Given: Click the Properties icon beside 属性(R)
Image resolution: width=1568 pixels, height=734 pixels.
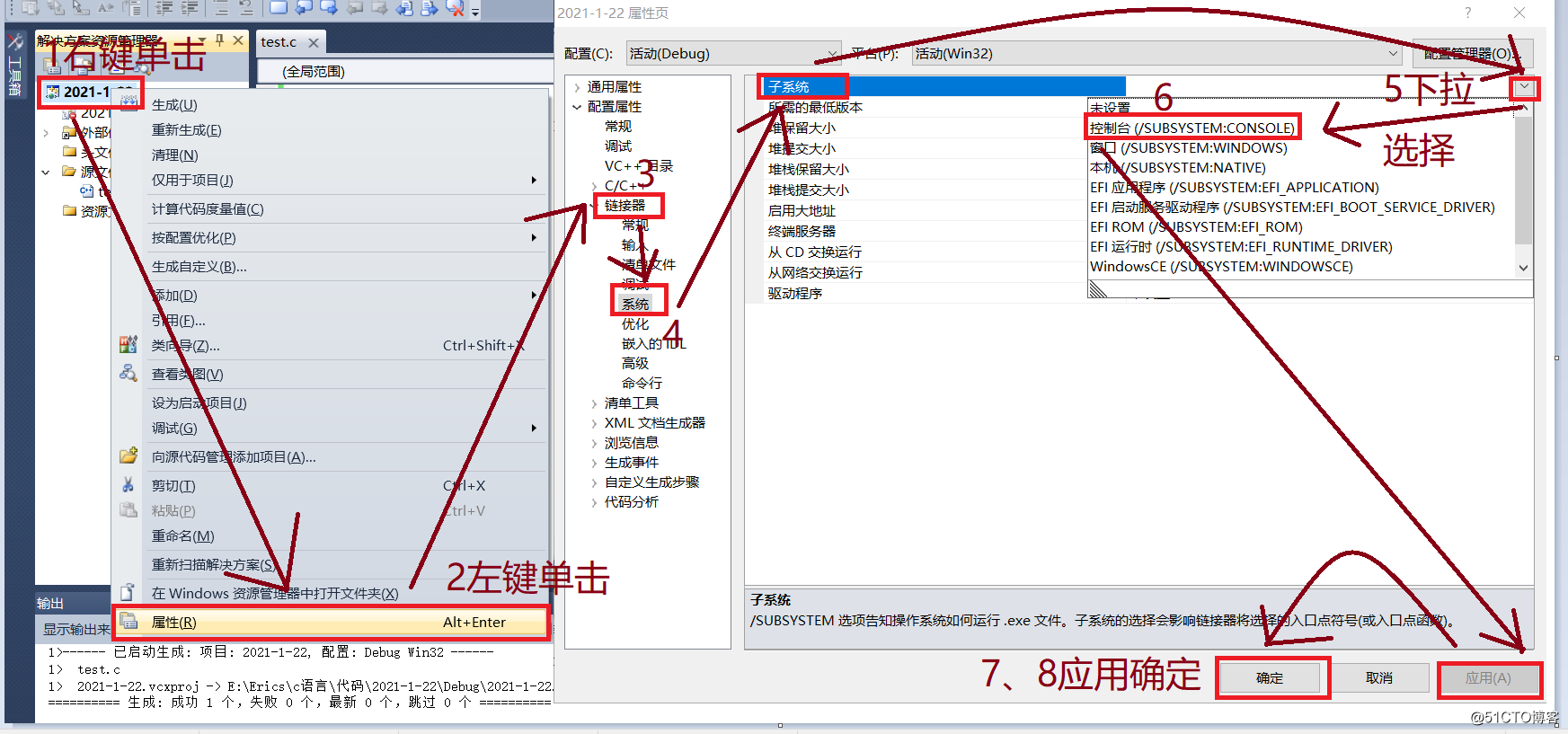Looking at the screenshot, I should (x=128, y=621).
